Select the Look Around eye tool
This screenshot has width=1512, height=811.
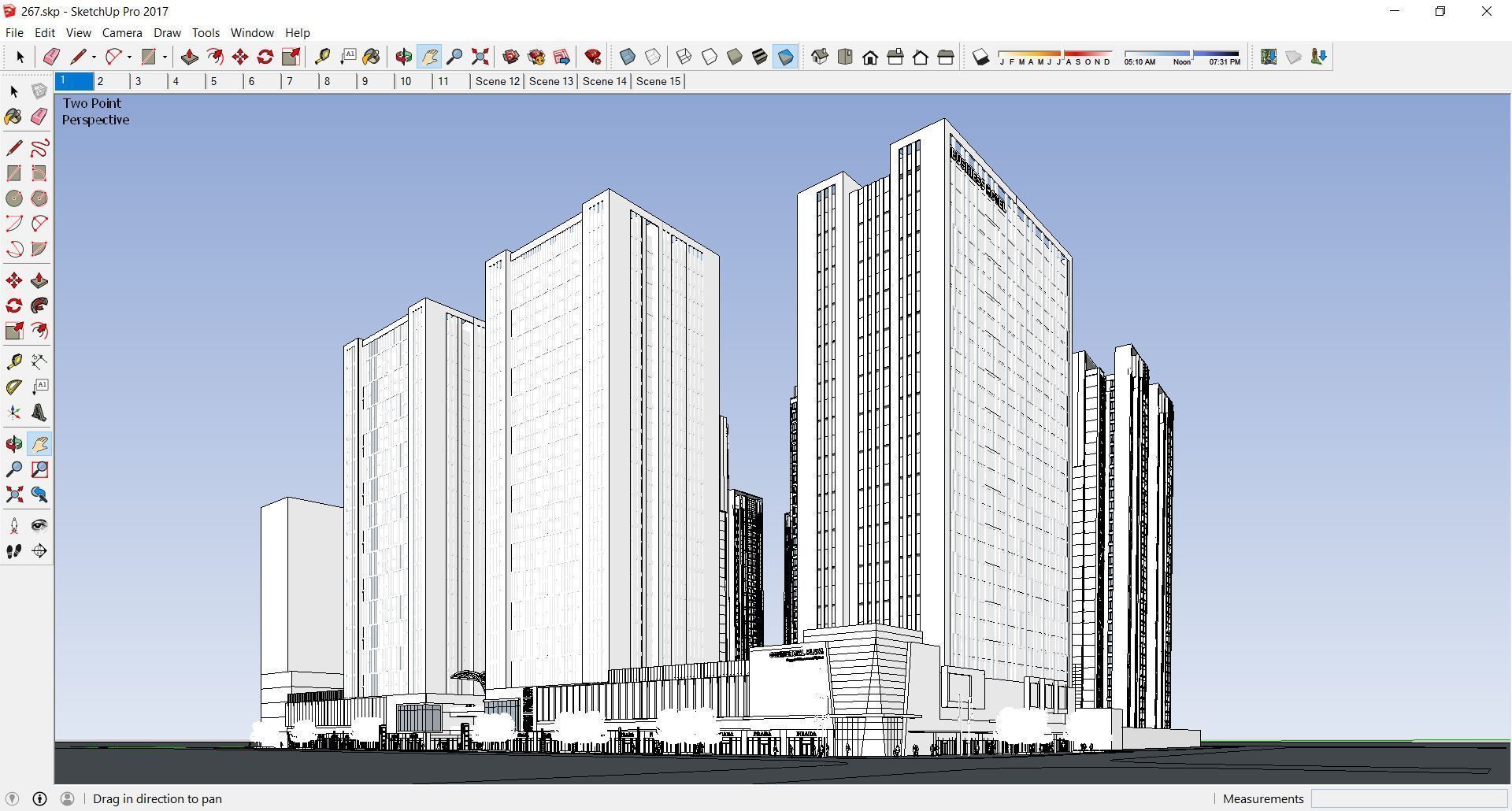click(39, 526)
